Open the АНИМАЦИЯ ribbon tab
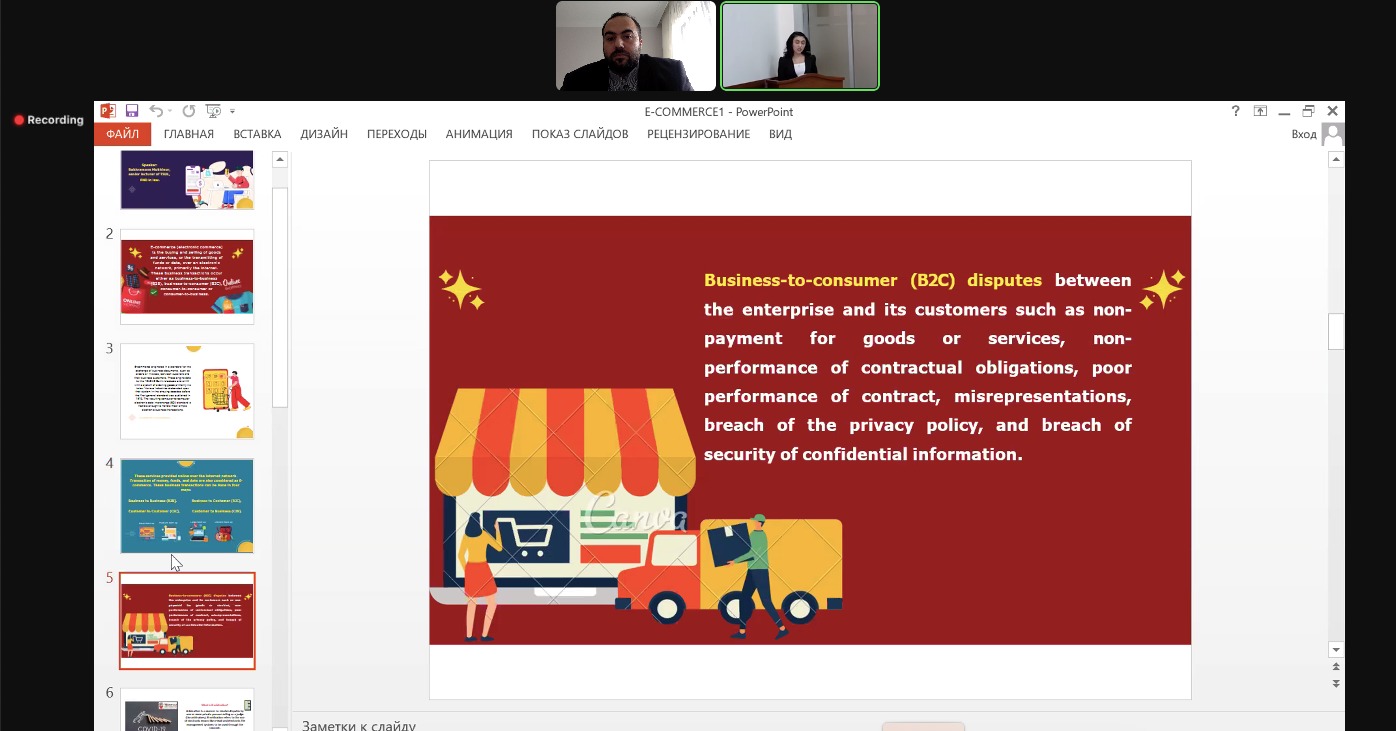The image size is (1396, 731). coord(479,134)
